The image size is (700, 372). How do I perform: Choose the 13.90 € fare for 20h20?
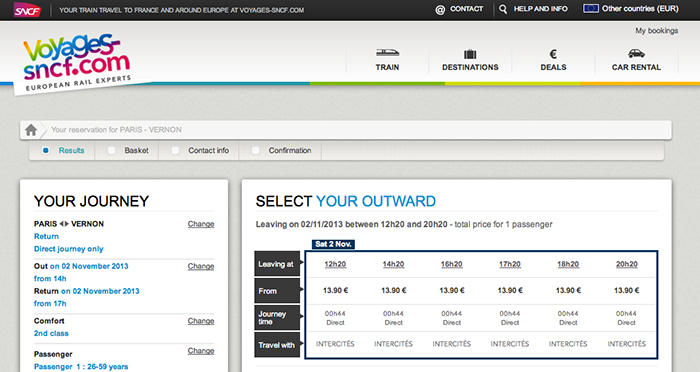tap(626, 291)
